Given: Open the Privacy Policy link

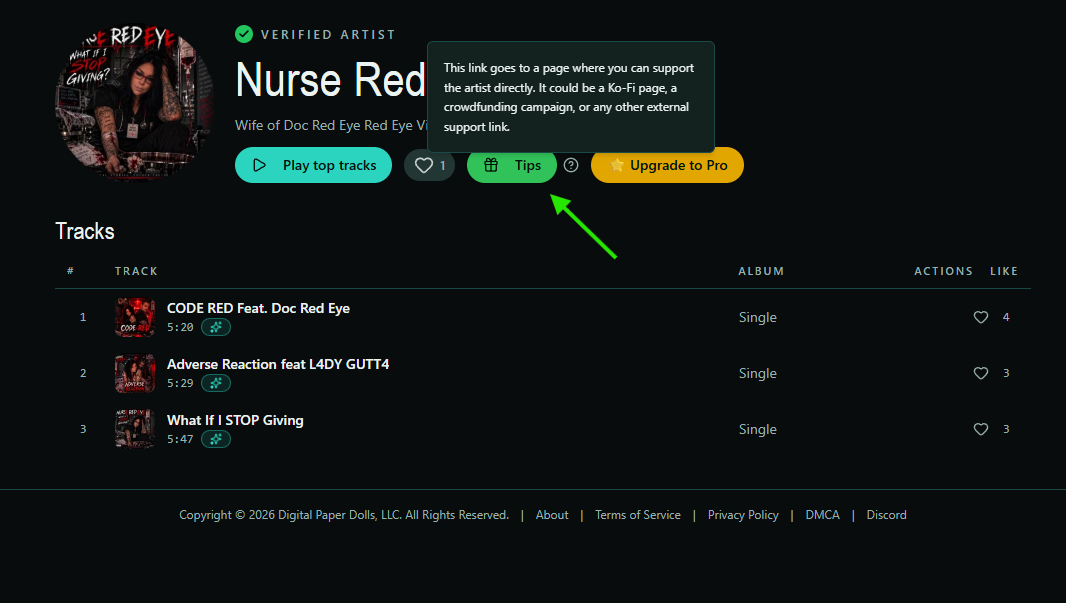Looking at the screenshot, I should pos(743,515).
